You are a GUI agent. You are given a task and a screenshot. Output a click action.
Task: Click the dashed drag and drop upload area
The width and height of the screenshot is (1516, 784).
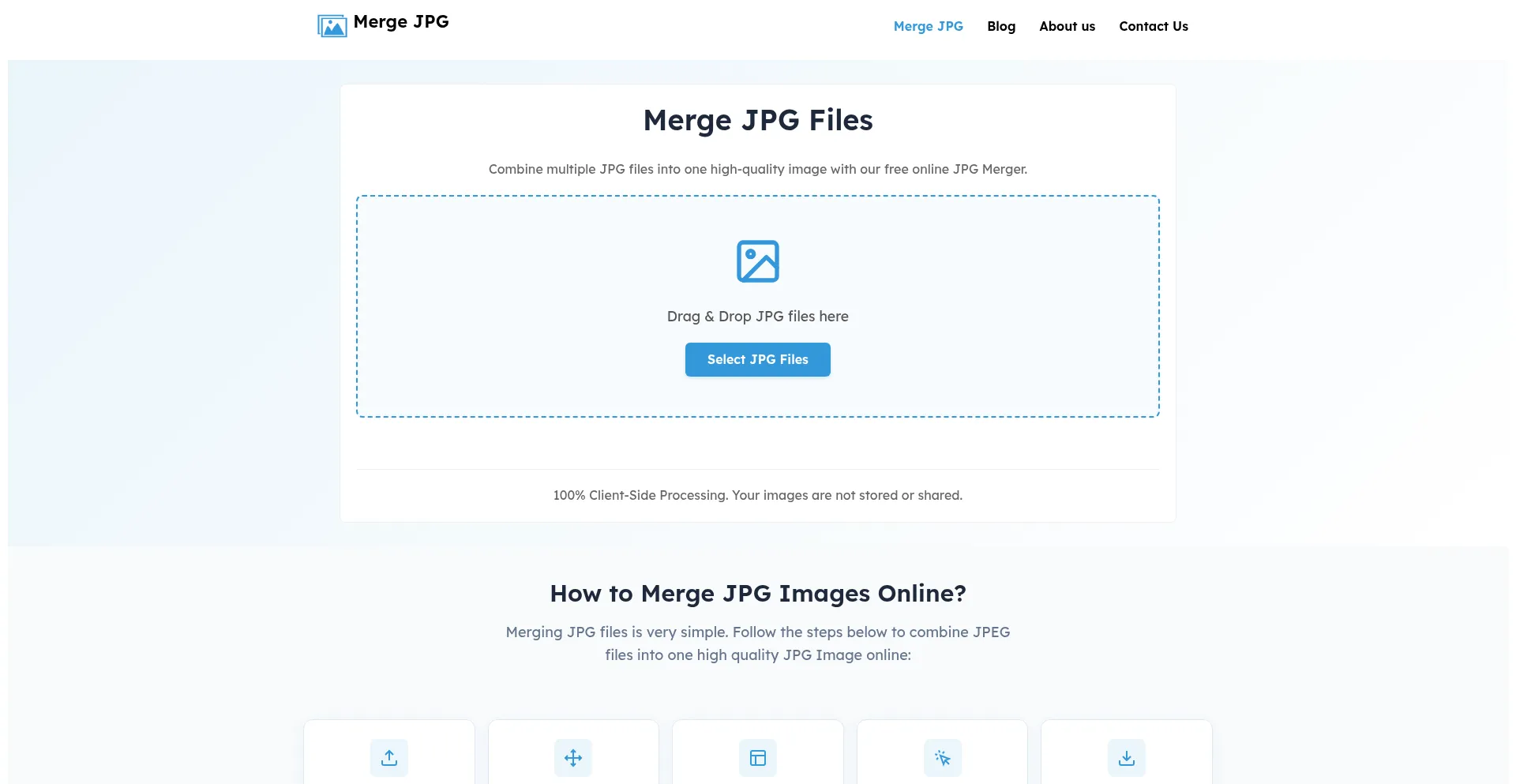click(758, 306)
